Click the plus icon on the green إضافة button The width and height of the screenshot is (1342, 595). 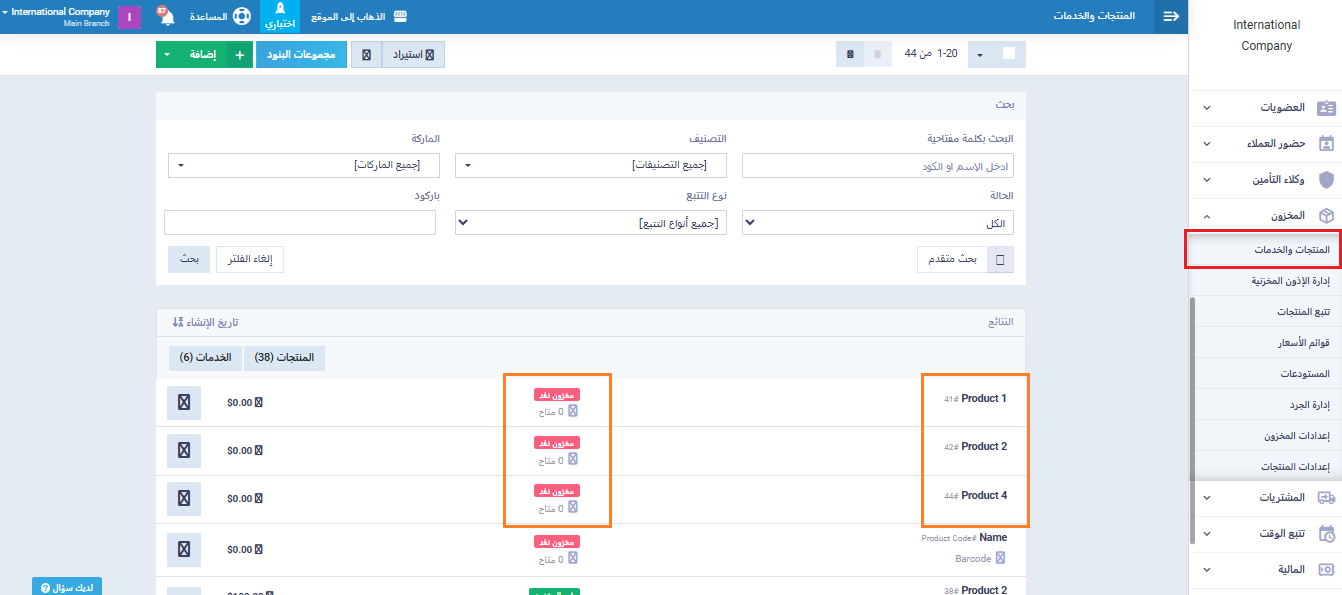click(x=239, y=55)
